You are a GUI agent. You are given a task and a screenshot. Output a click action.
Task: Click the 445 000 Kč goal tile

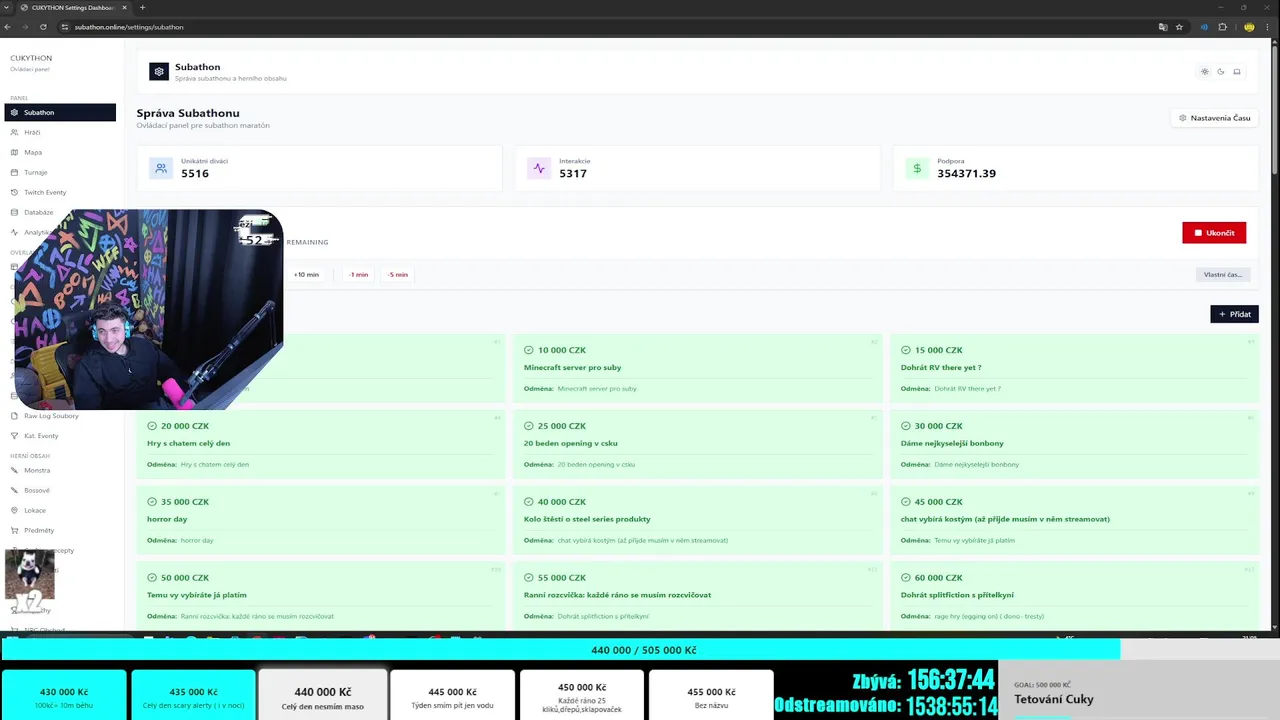point(452,697)
